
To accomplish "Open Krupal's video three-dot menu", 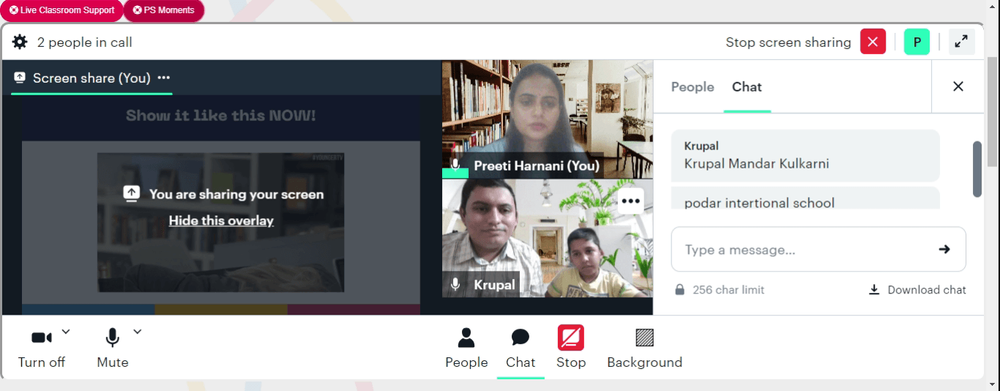I will (x=630, y=201).
